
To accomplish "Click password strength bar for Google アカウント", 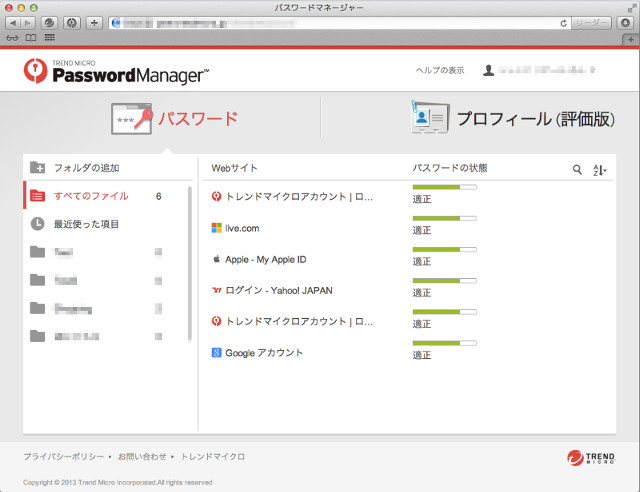I will (444, 343).
